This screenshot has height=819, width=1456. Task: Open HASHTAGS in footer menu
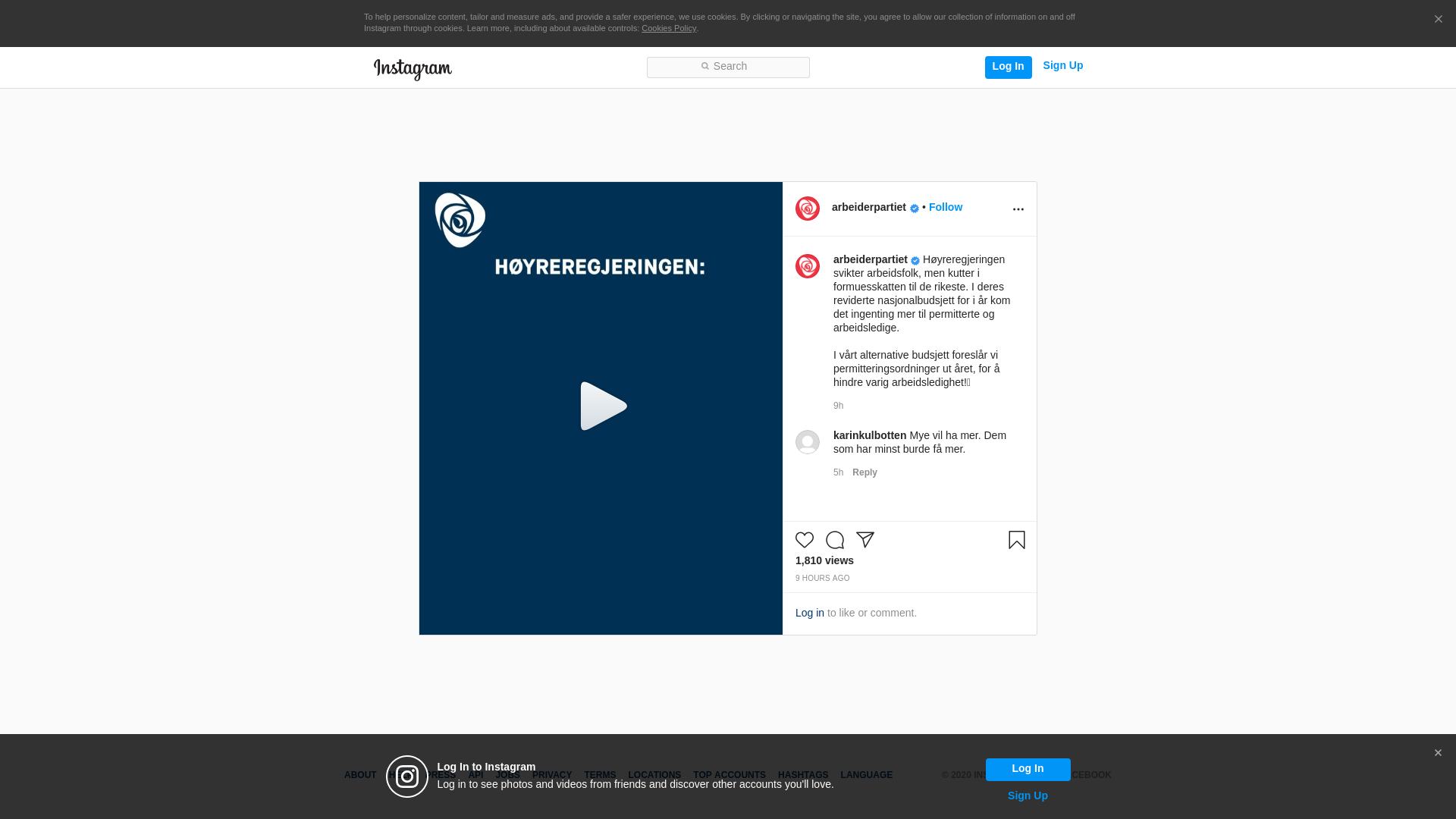pos(802,775)
